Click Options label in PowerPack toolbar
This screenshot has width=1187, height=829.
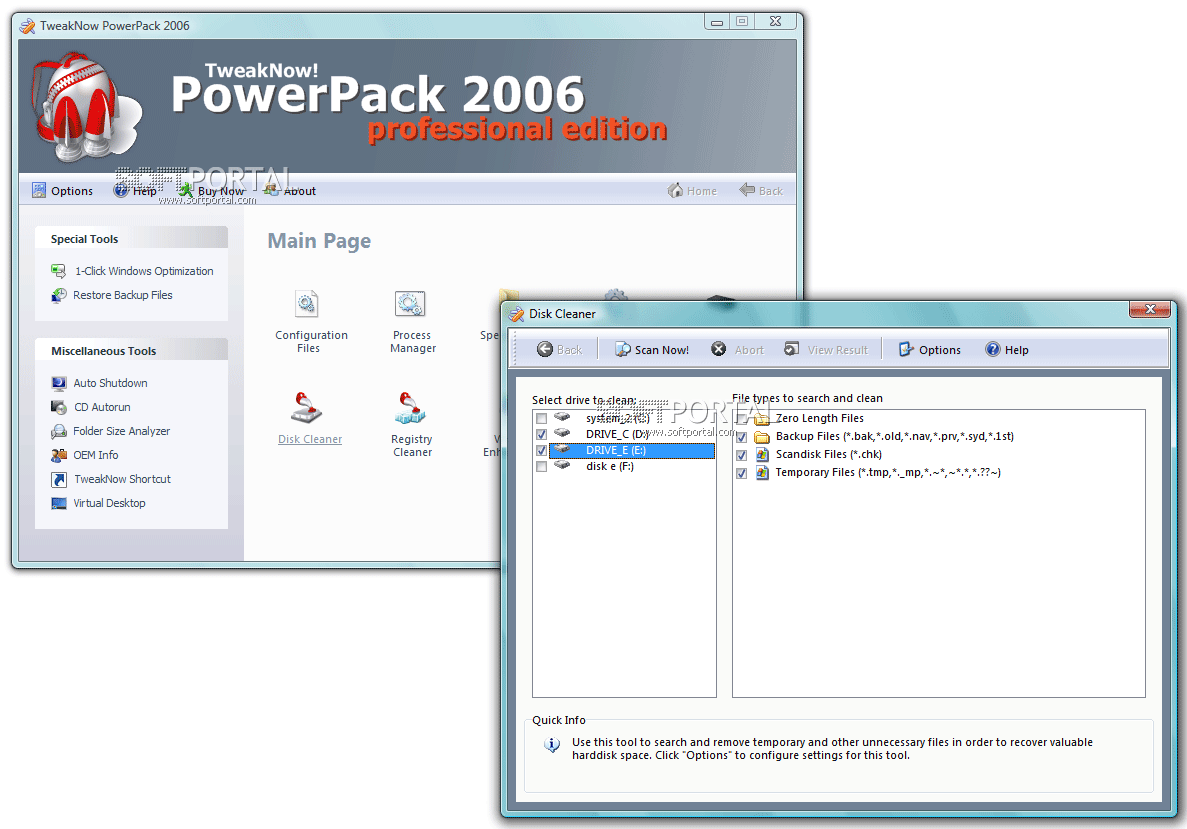point(72,191)
